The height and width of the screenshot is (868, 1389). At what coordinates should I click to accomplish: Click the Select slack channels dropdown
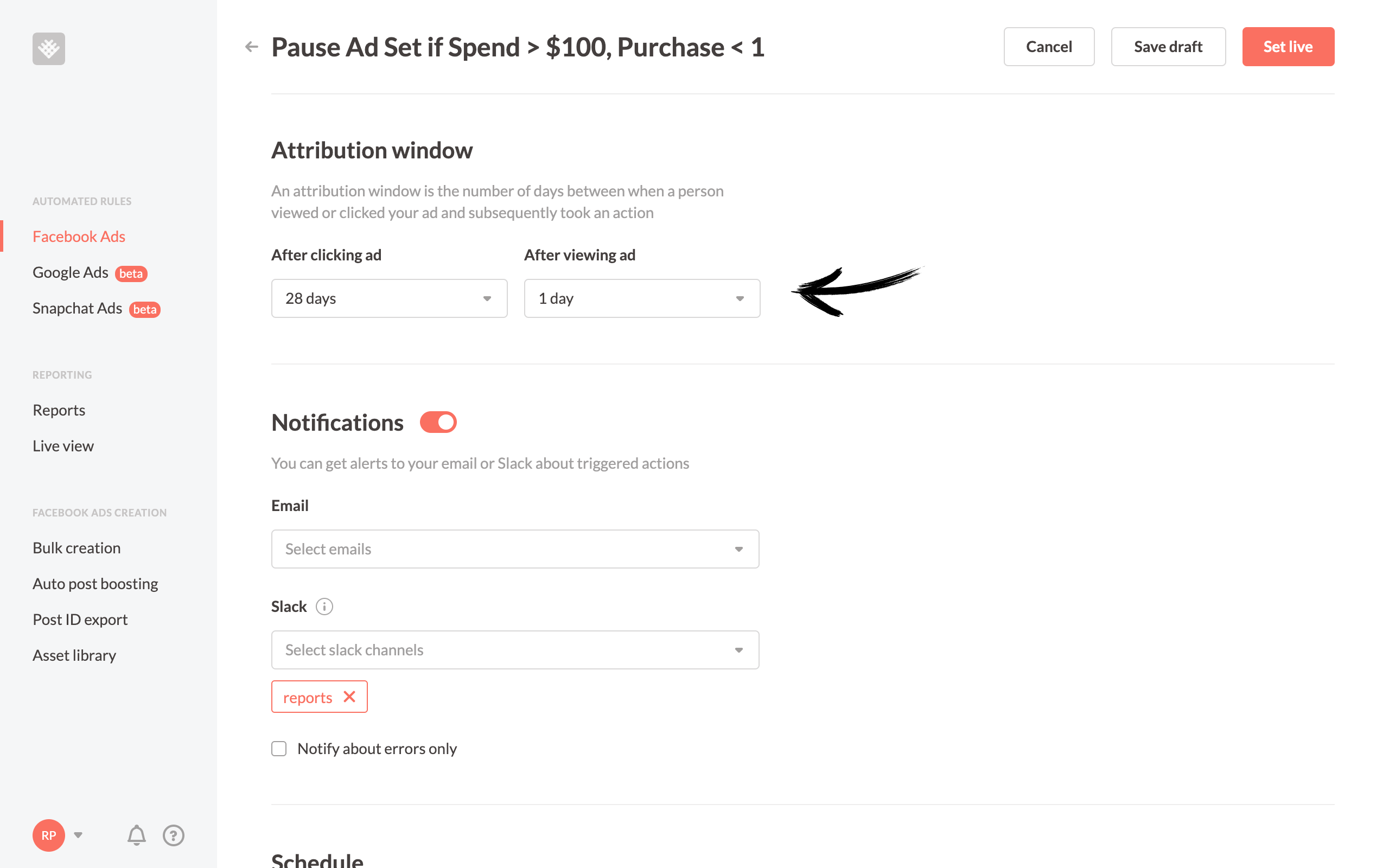coord(515,649)
